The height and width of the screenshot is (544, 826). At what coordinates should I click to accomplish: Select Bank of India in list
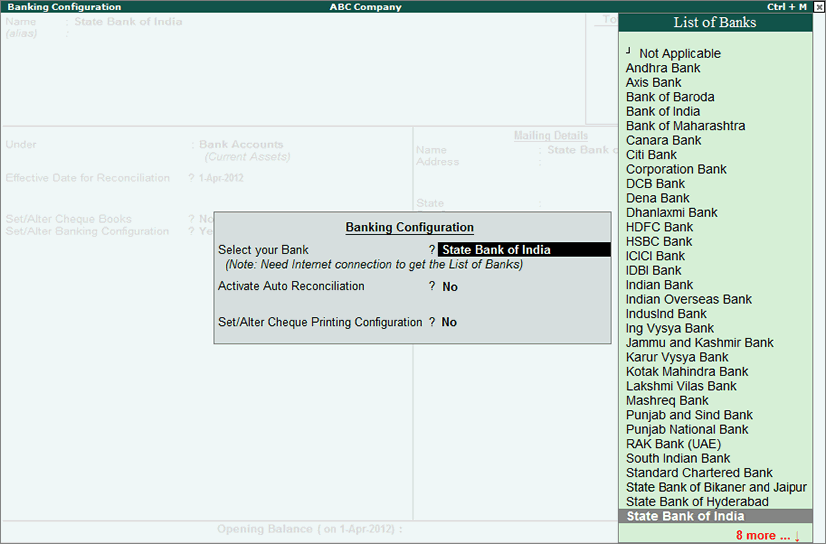coord(663,112)
